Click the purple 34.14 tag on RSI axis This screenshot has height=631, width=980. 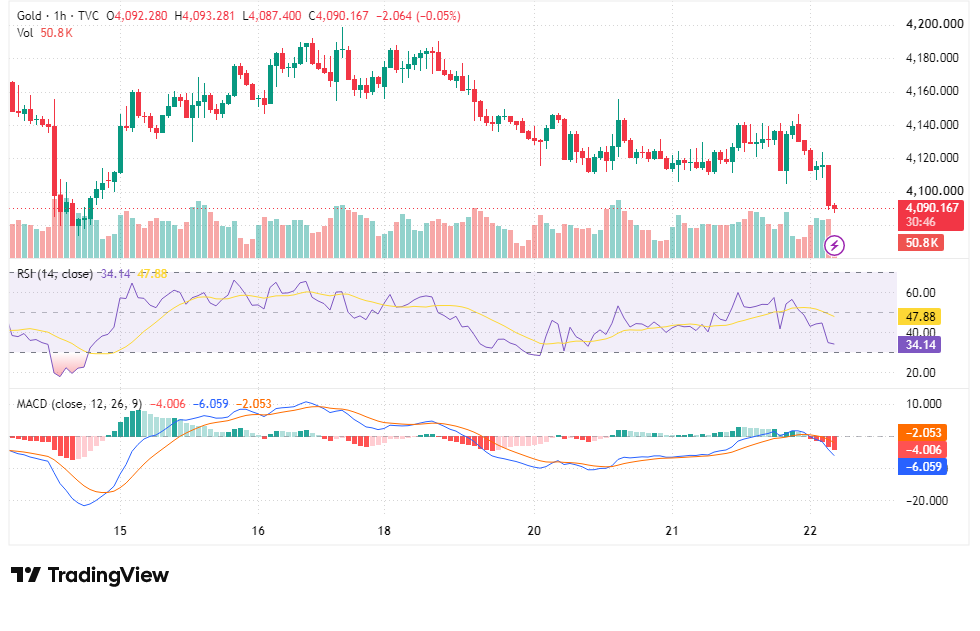pos(920,344)
